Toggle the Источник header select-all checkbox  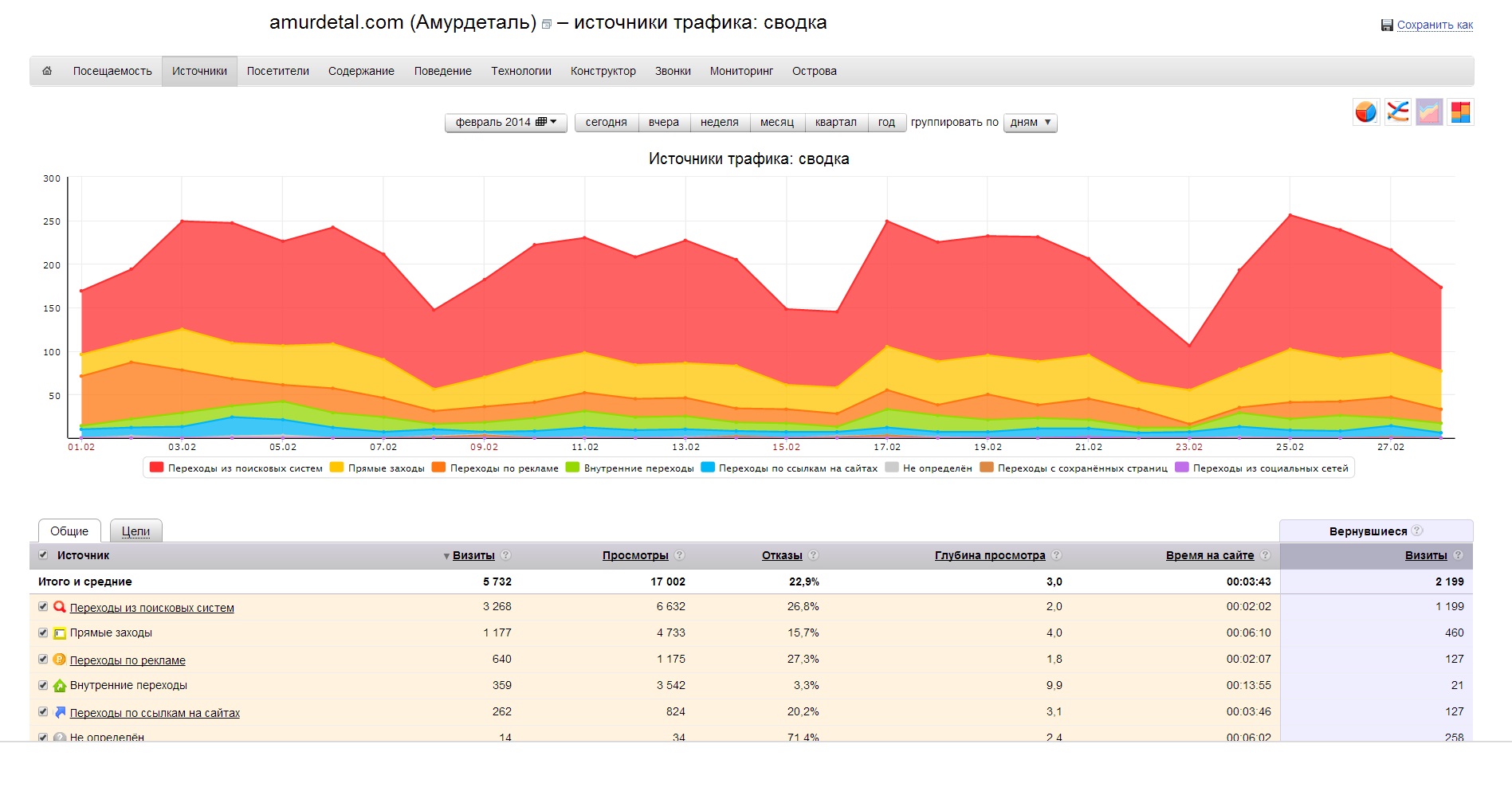coord(43,555)
